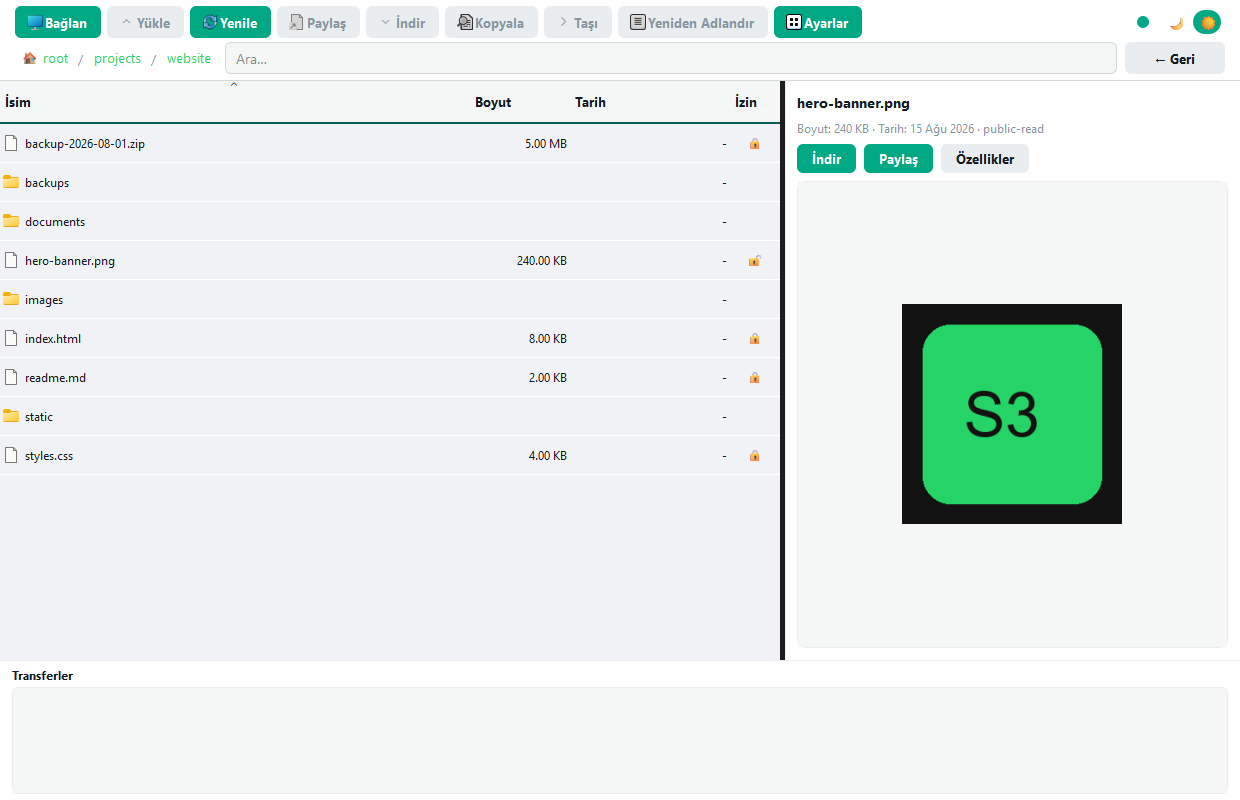Click the Paylaş button in the top toolbar
Image resolution: width=1240 pixels, height=800 pixels.
(x=318, y=22)
